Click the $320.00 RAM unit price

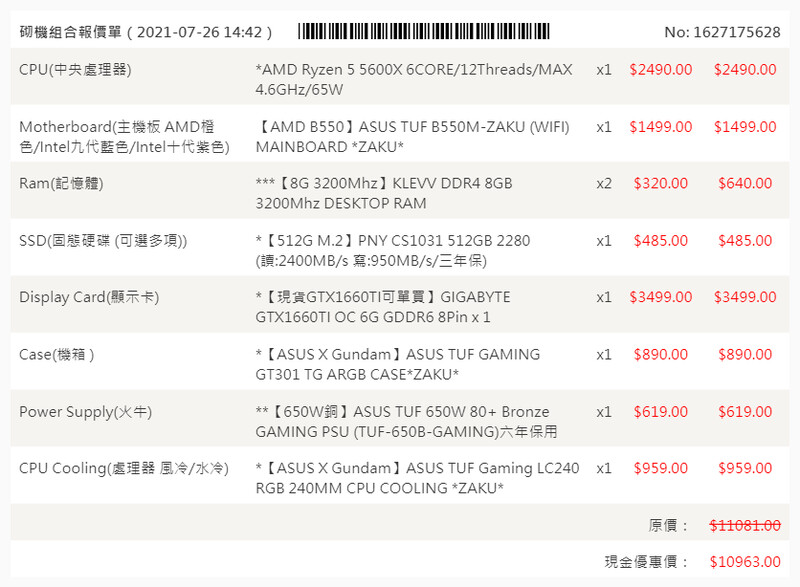point(660,184)
